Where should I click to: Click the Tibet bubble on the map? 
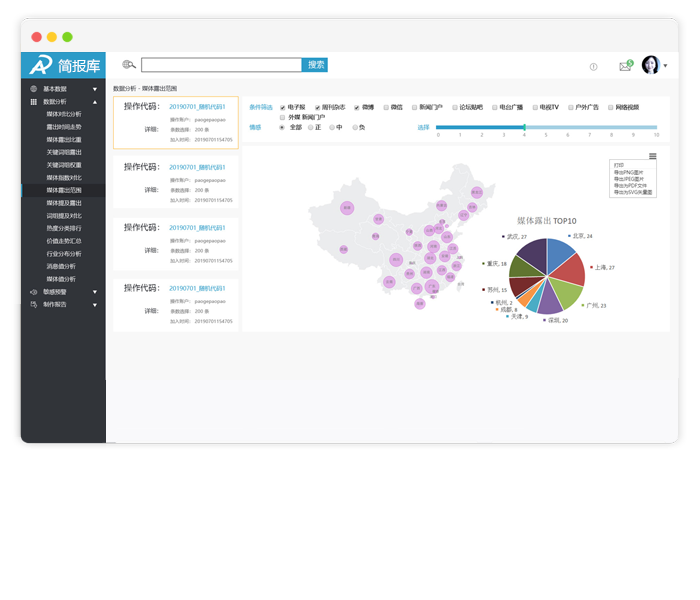(x=343, y=250)
